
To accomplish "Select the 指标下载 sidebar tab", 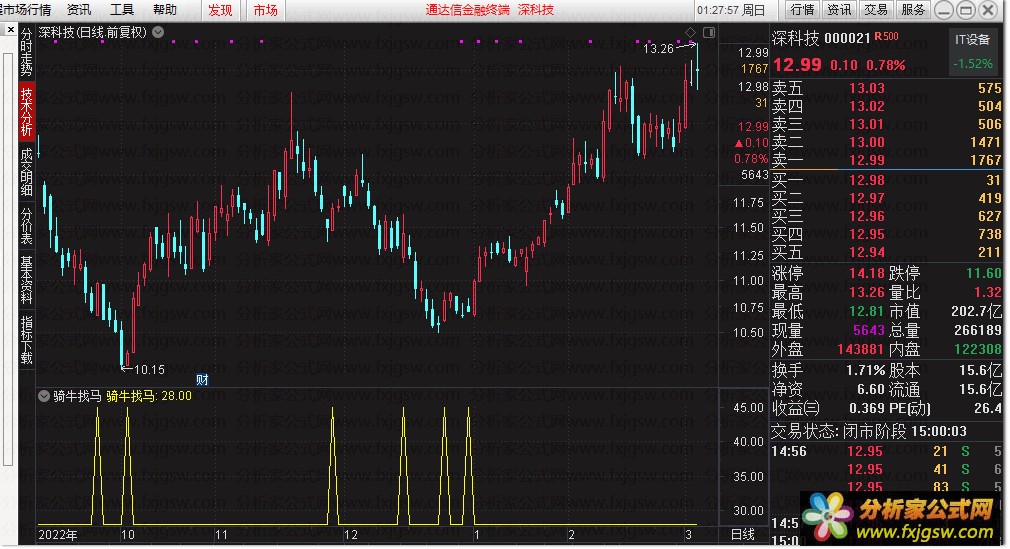I will (26, 339).
